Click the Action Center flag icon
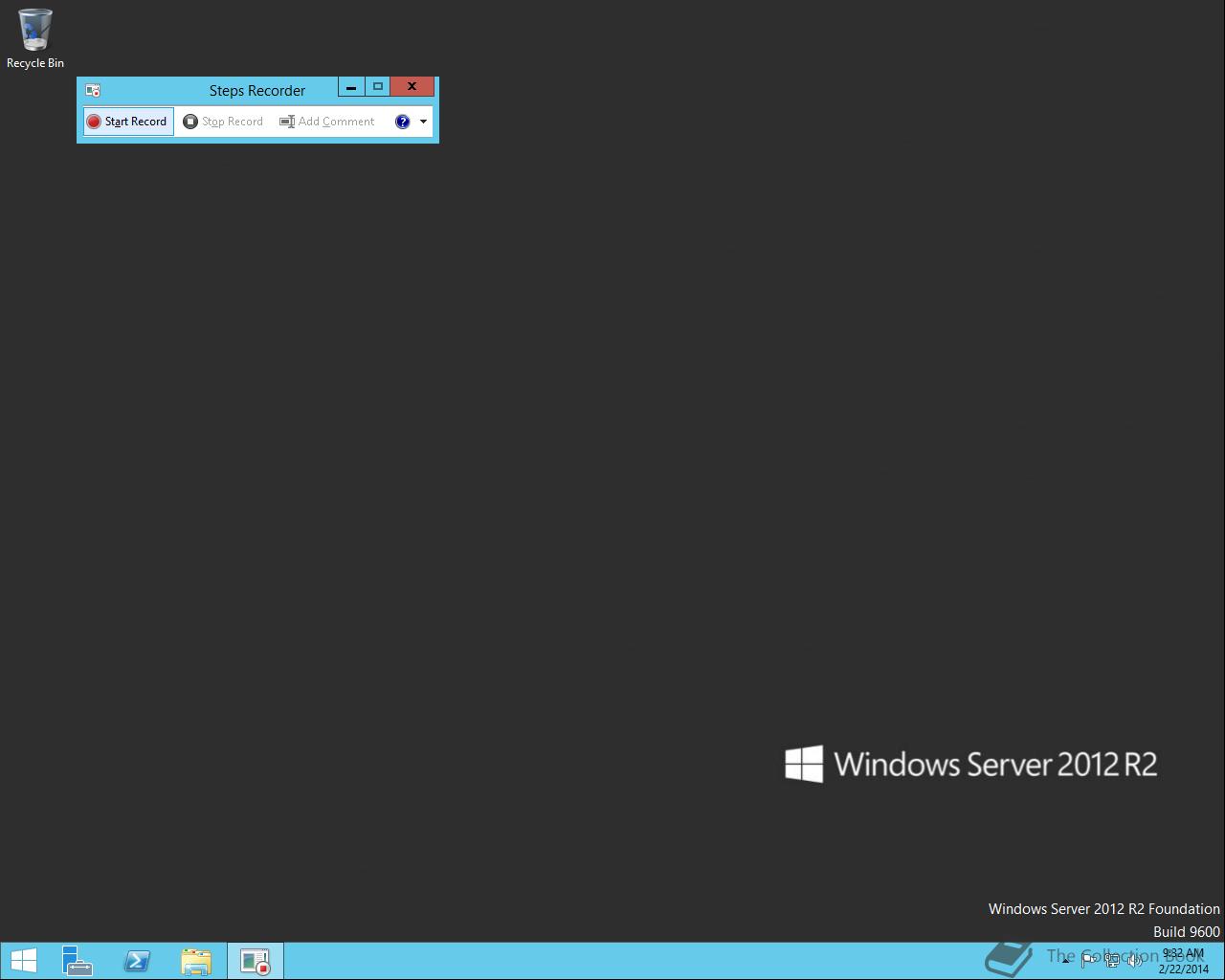Image resolution: width=1225 pixels, height=980 pixels. (x=1089, y=960)
